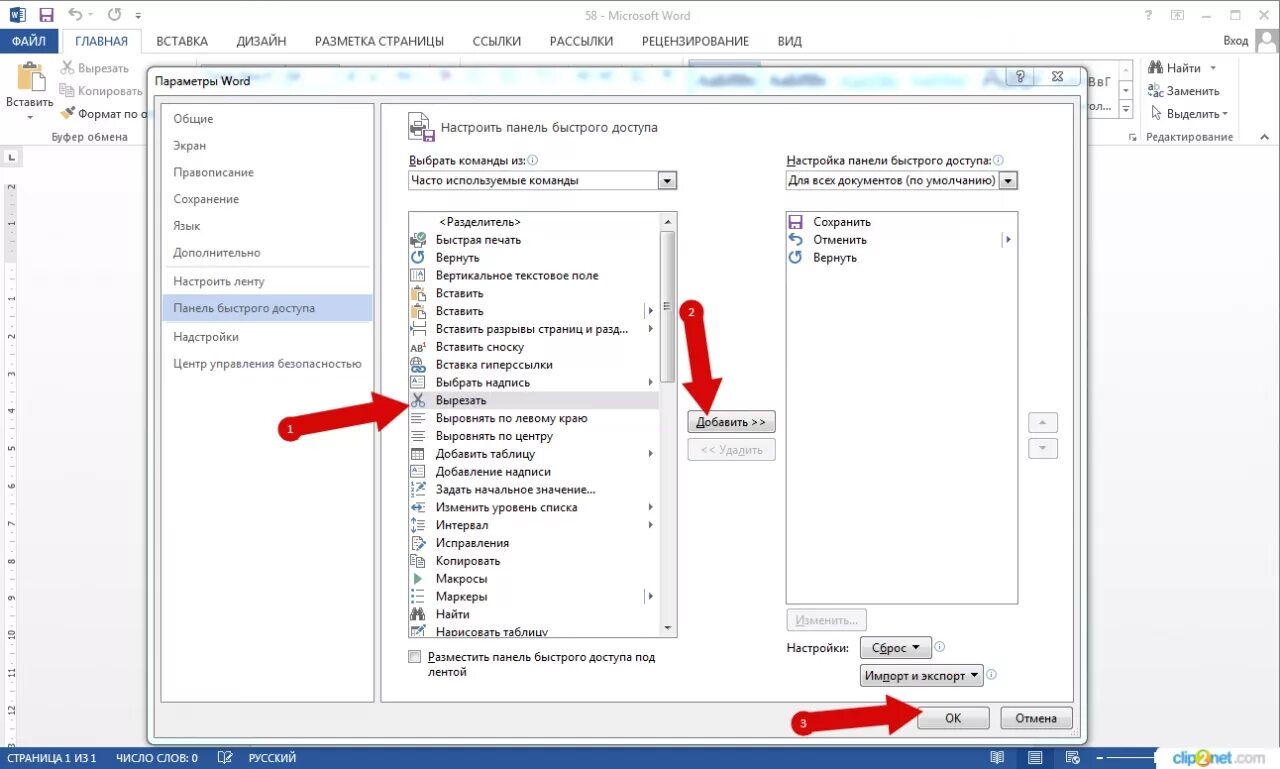Click the Redo icon beside 'Вернуть' in the left list
Screen dimensions: 1280x769
(418, 258)
